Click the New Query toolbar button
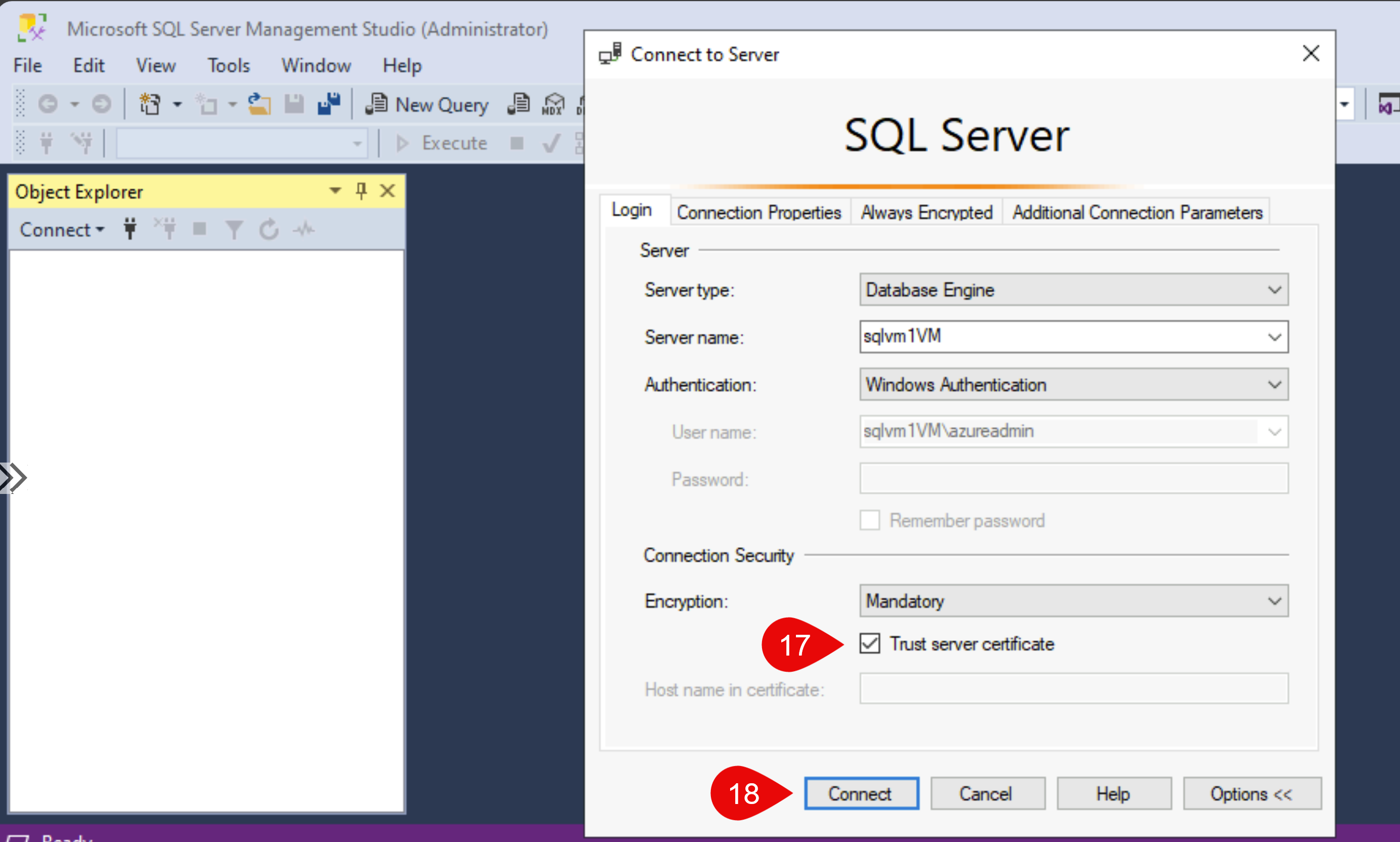 coord(428,105)
